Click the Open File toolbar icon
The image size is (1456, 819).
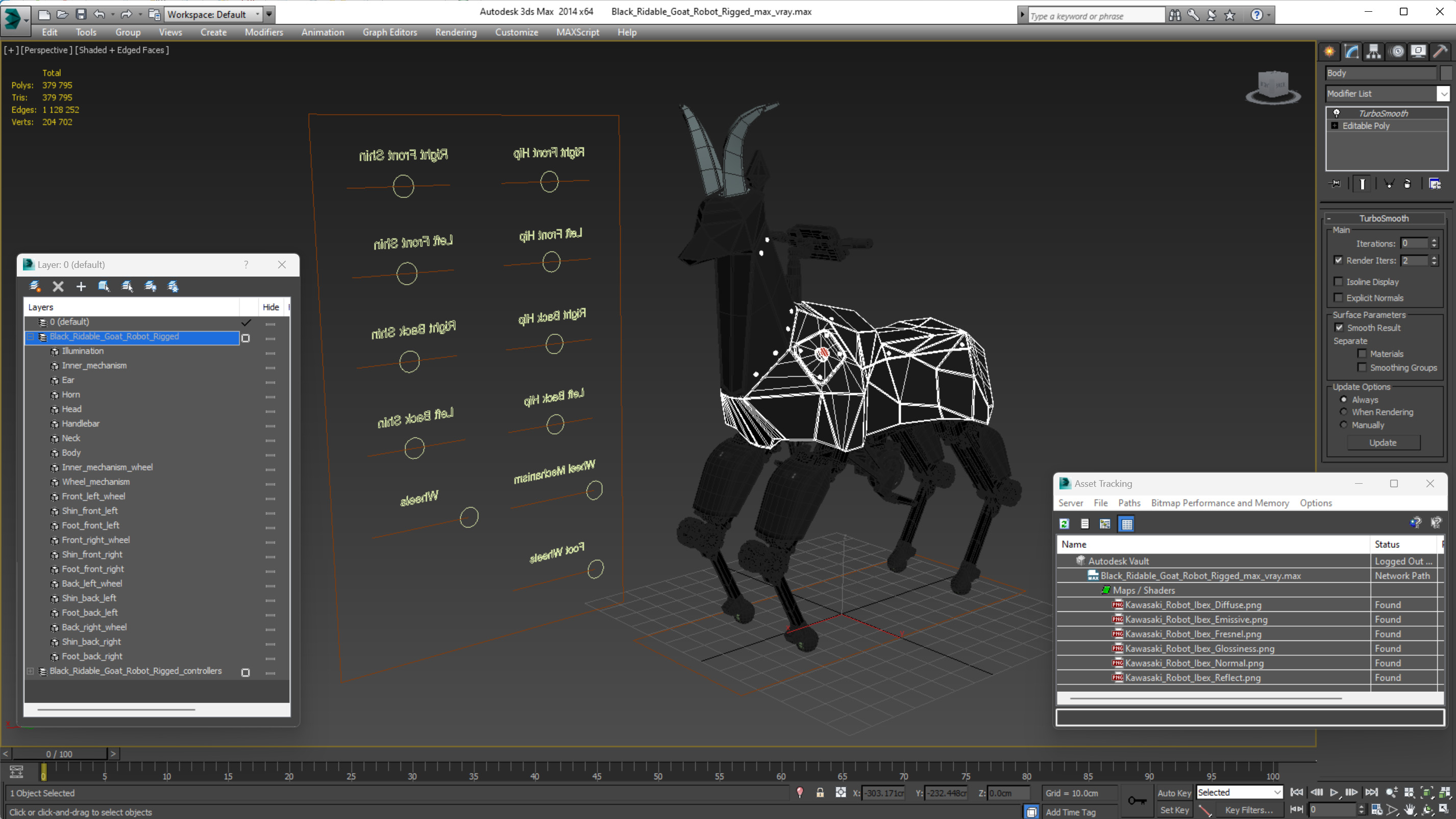tap(62, 14)
